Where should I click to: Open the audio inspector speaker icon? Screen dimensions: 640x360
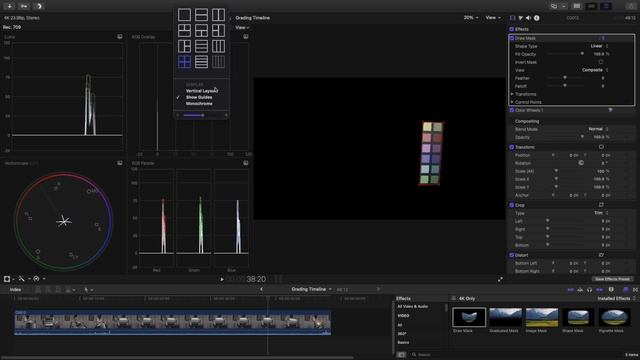point(529,18)
